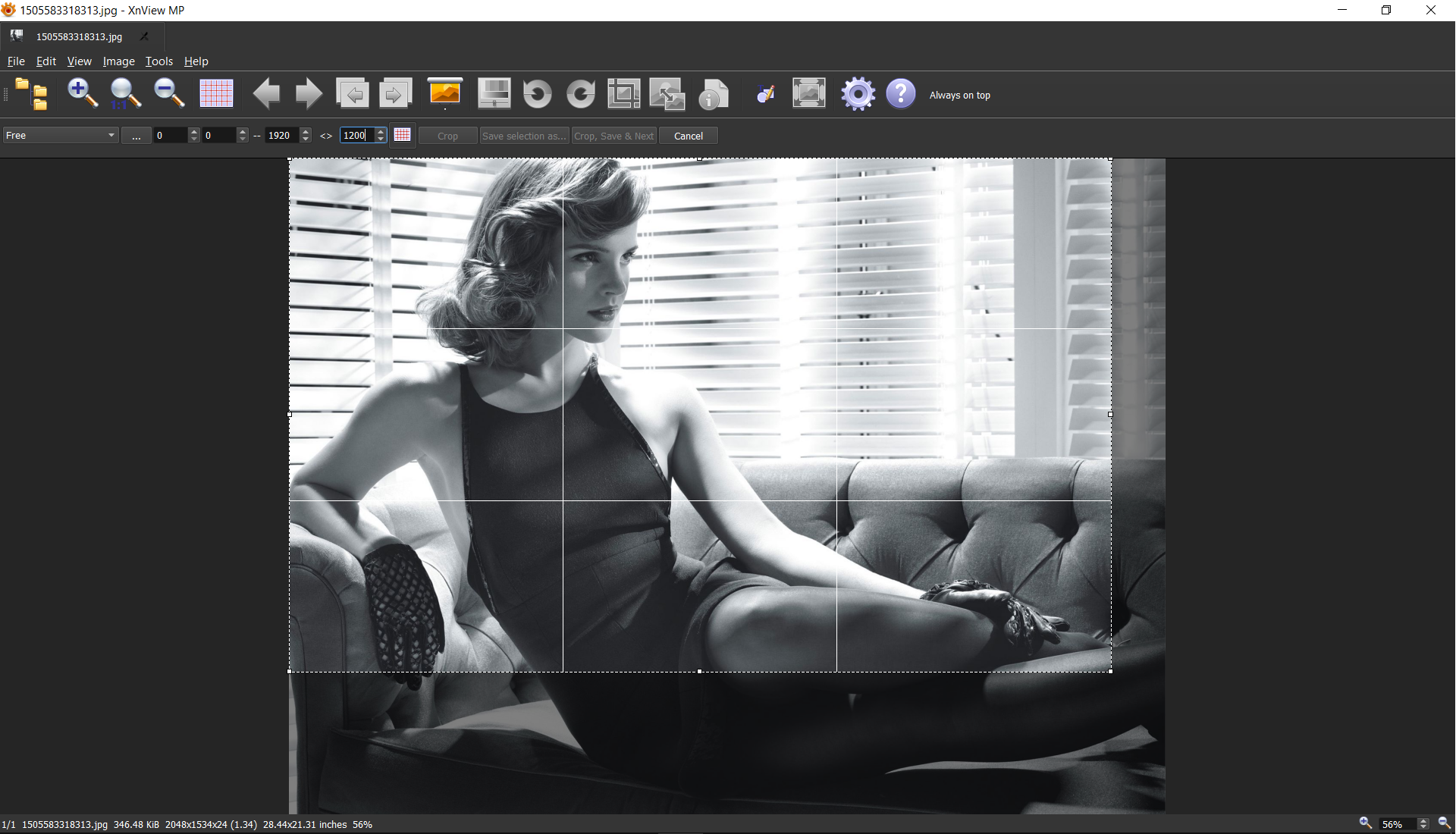Start slideshow with the projector screen icon
The image size is (1456, 834).
[445, 94]
